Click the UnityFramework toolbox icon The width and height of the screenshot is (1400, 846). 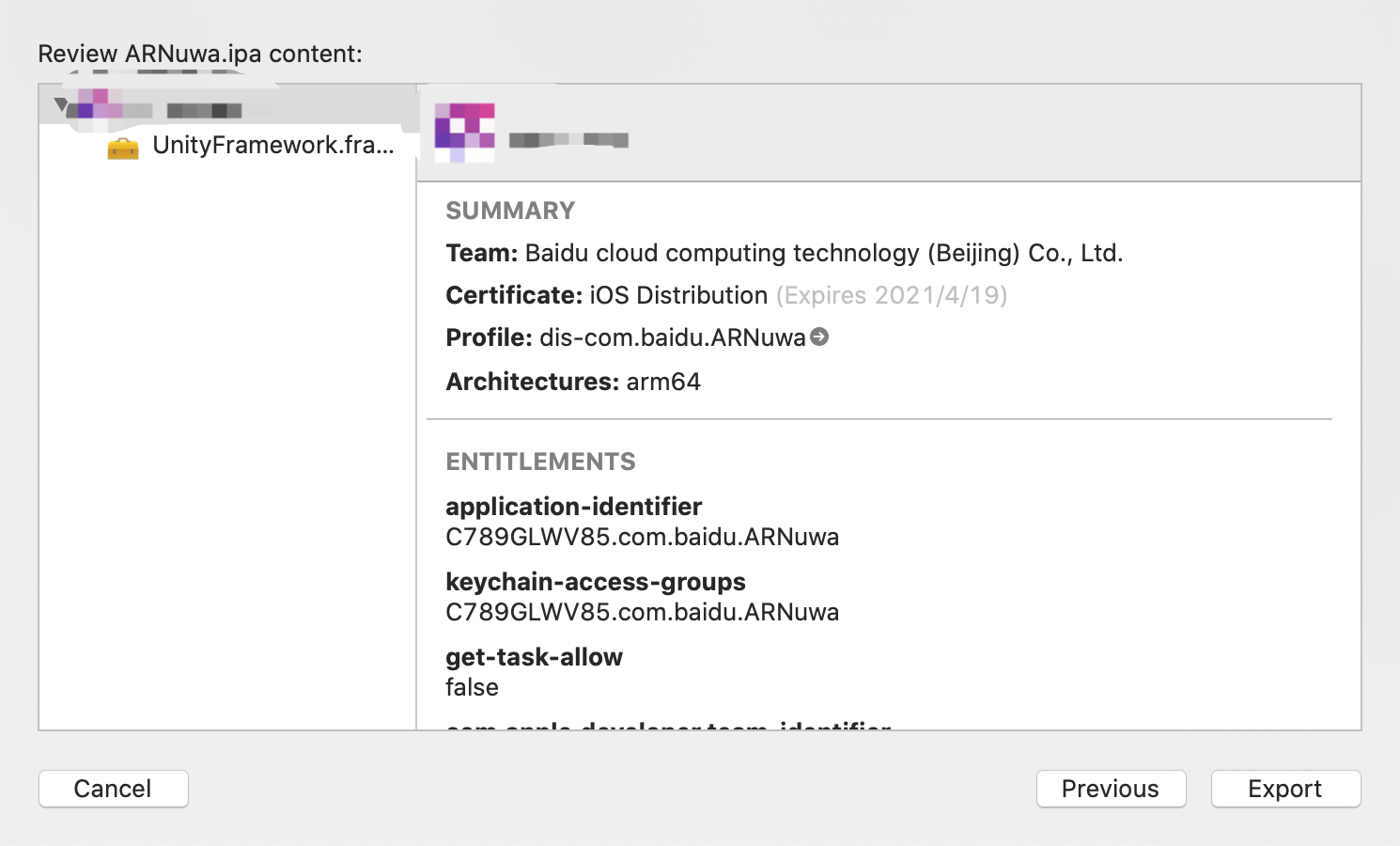(123, 148)
